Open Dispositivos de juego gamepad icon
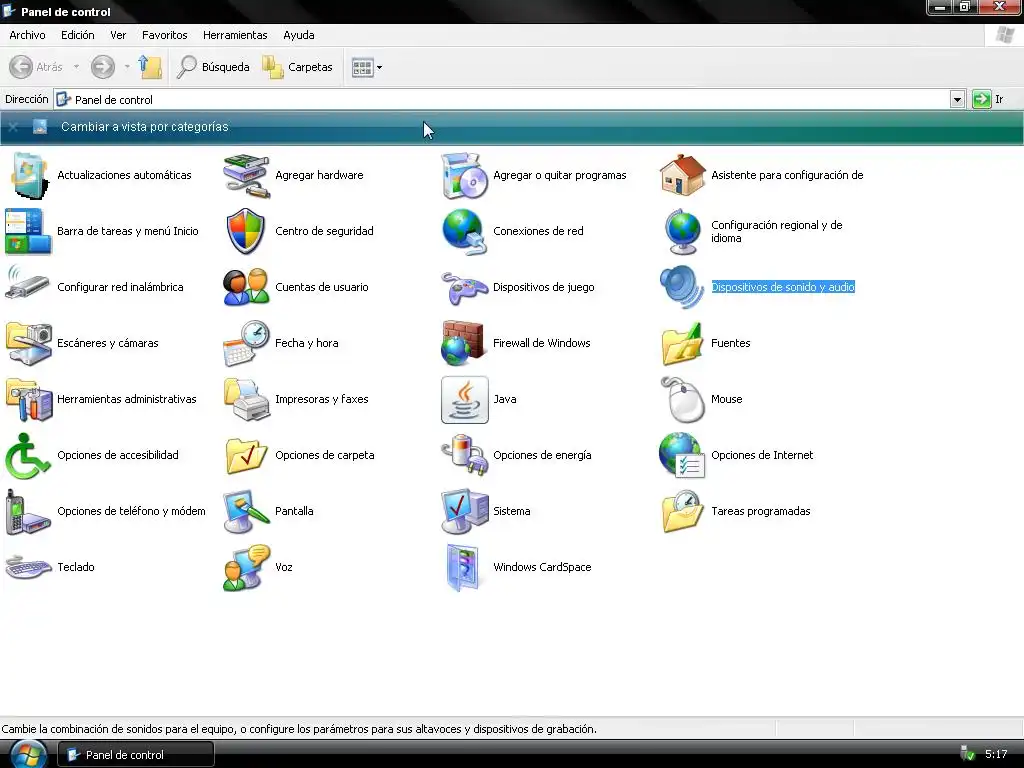The width and height of the screenshot is (1024, 768). (x=464, y=287)
